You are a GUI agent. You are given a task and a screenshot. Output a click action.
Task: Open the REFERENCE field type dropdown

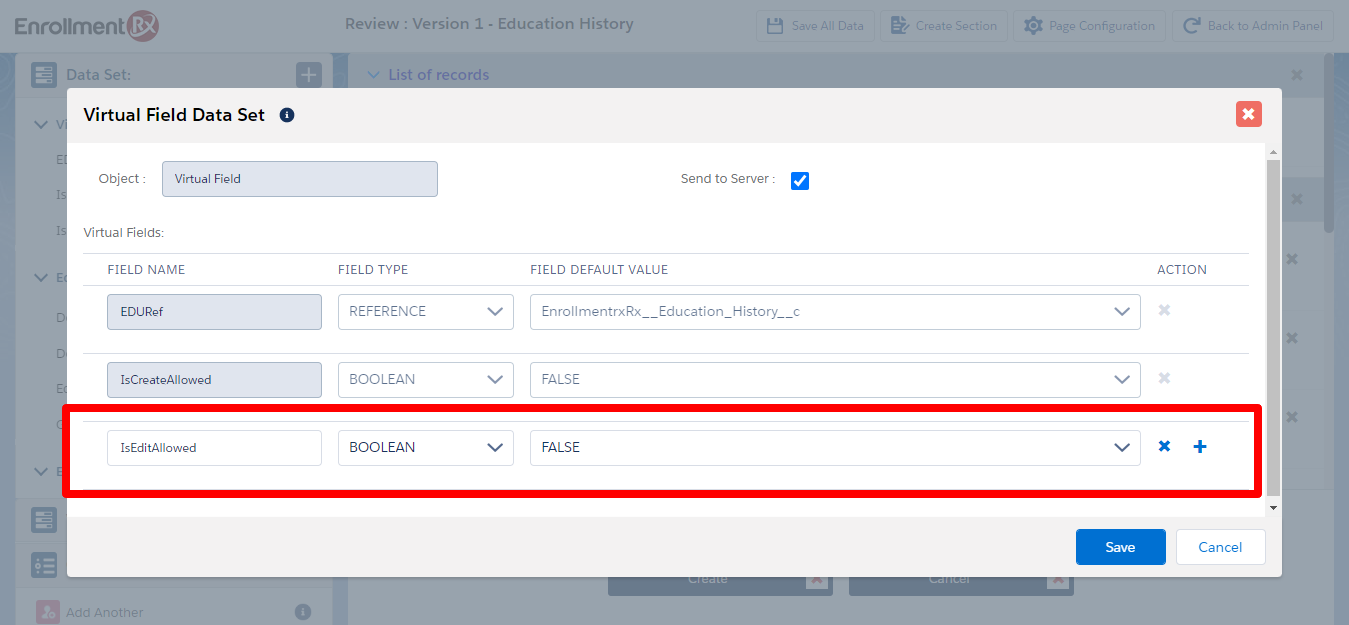coord(425,312)
